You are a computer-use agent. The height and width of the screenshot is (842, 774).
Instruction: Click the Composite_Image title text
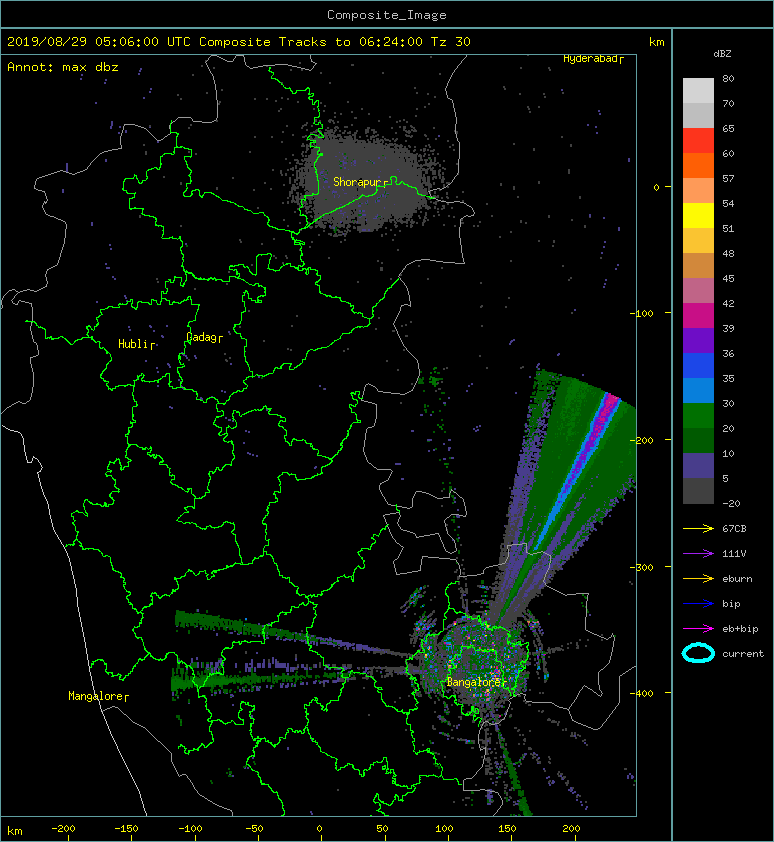click(387, 15)
